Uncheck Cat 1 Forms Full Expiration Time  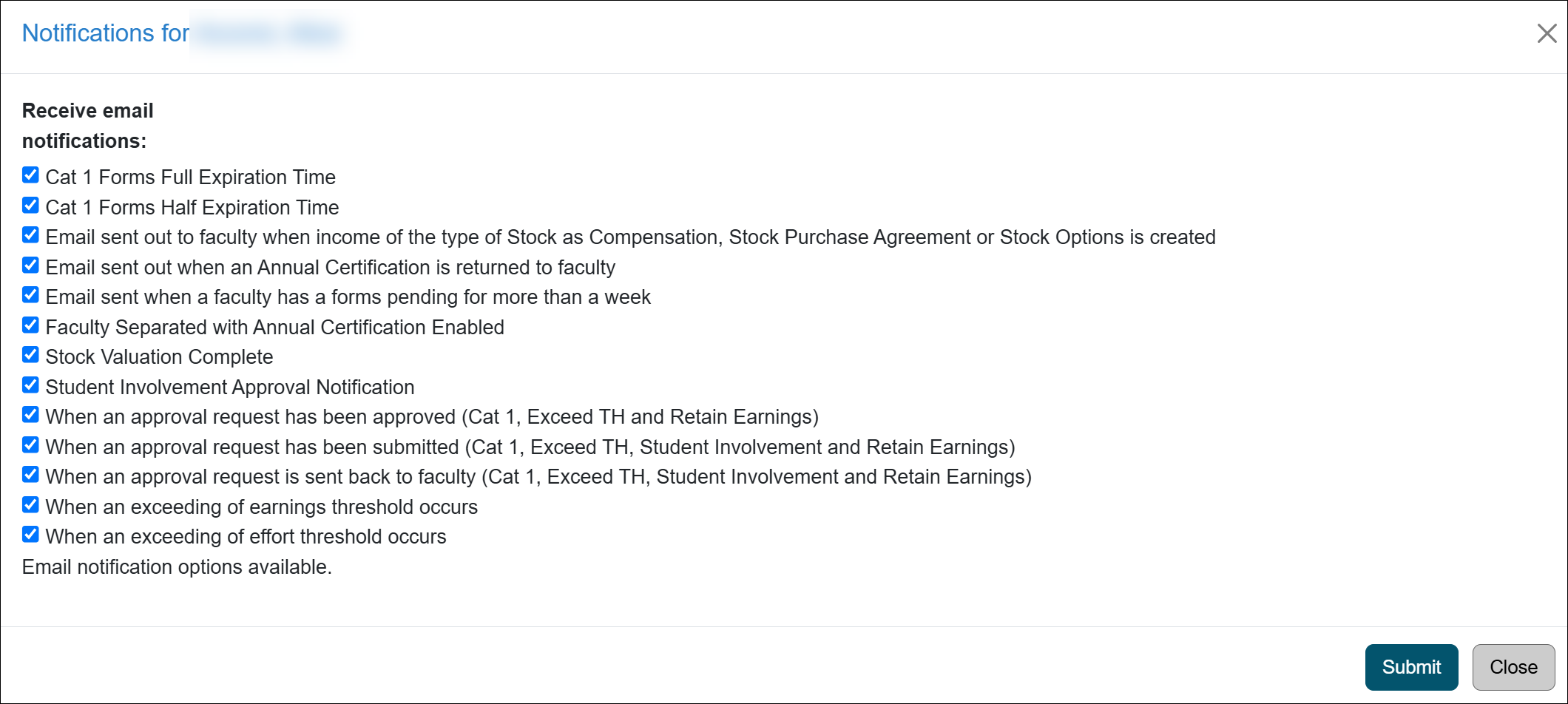click(x=30, y=175)
